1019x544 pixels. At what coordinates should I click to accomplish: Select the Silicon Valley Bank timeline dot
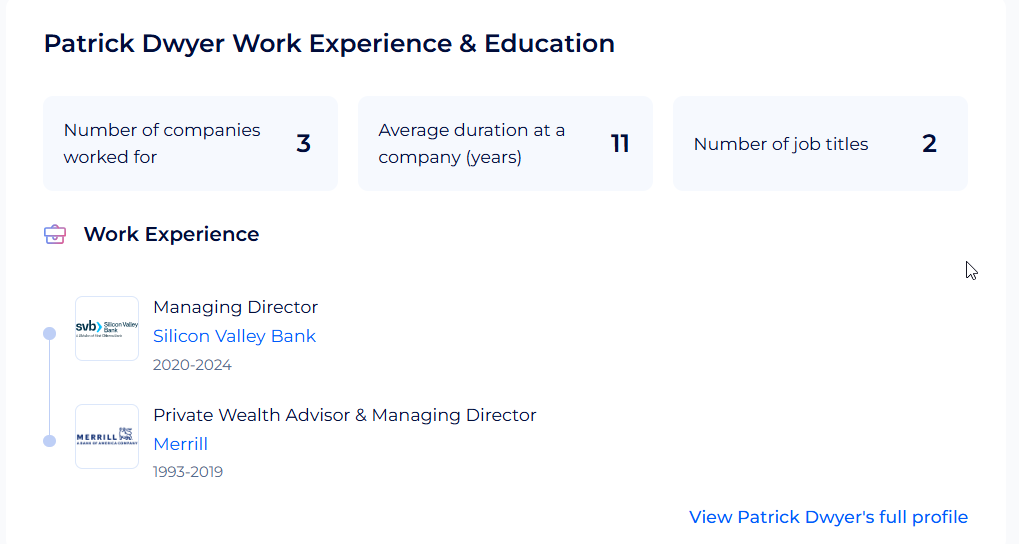click(49, 333)
